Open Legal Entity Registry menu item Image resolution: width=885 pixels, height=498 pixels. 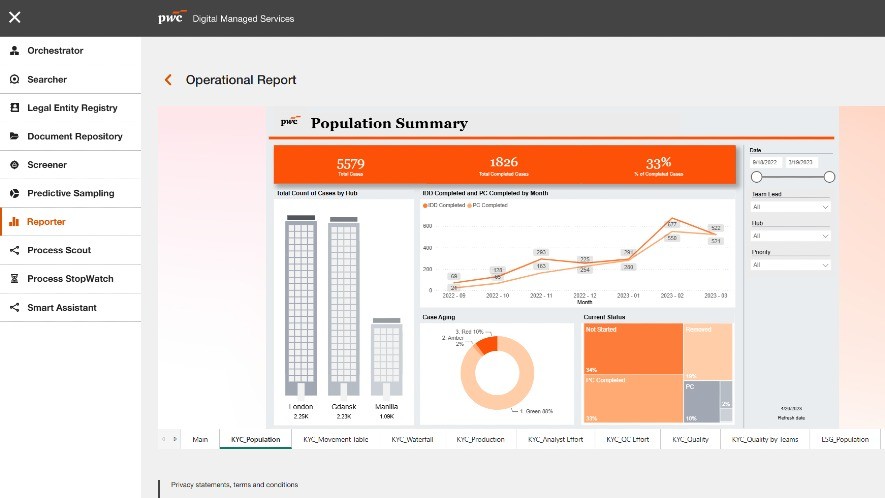(71, 108)
